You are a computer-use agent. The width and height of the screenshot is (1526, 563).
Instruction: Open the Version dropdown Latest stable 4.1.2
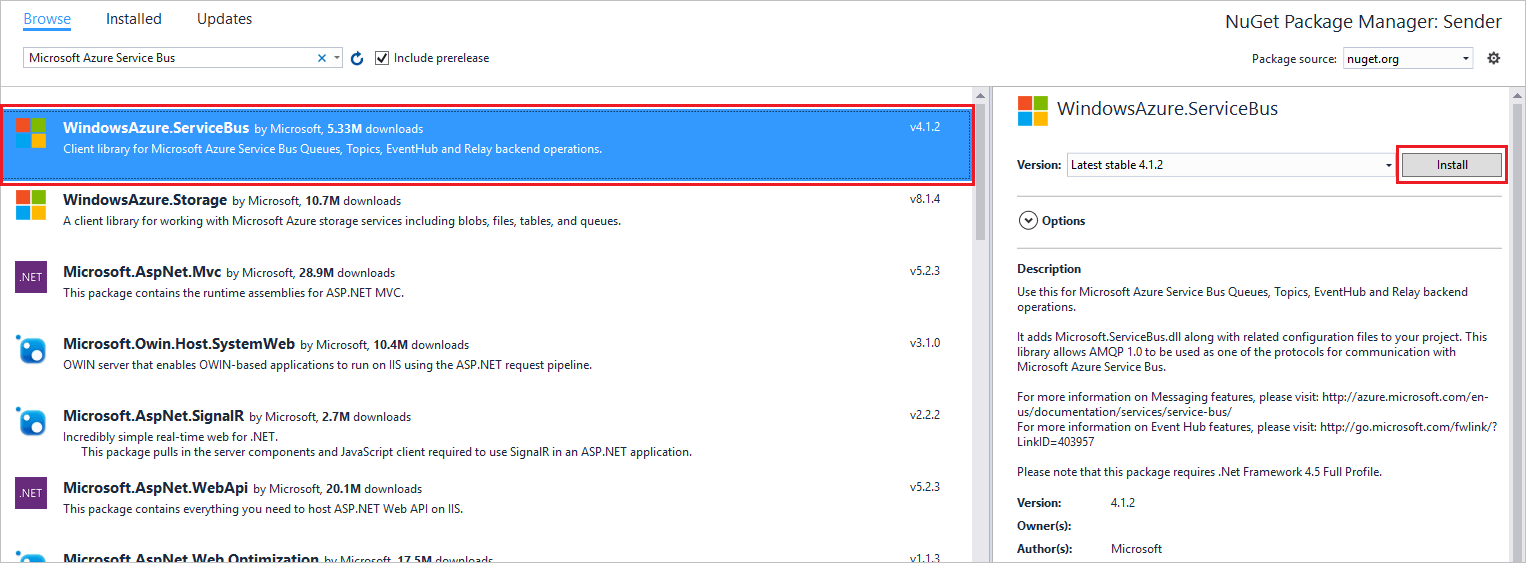[x=1231, y=165]
